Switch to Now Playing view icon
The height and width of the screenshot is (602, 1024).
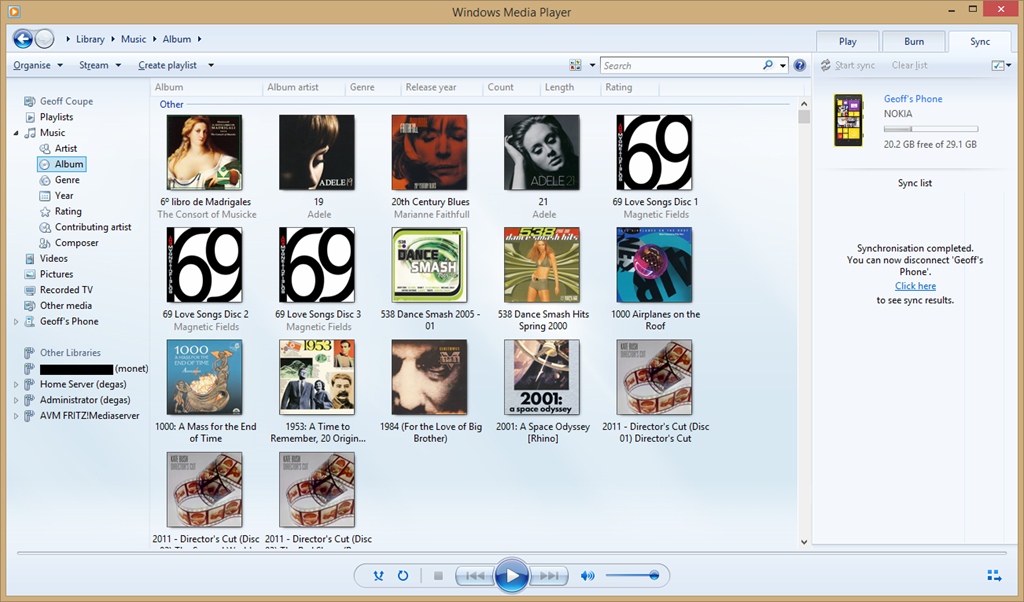(993, 576)
